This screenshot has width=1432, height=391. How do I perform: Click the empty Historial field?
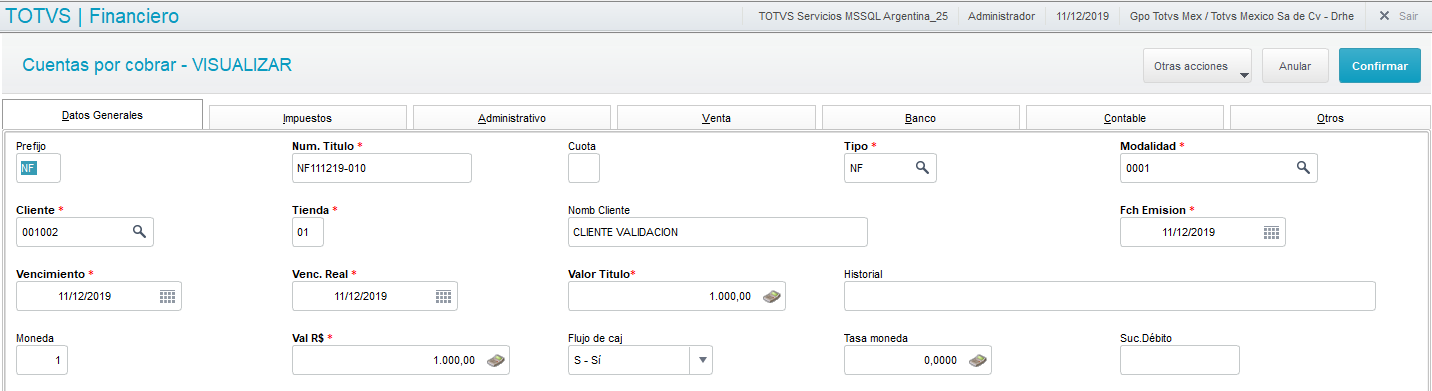pyautogui.click(x=1110, y=296)
